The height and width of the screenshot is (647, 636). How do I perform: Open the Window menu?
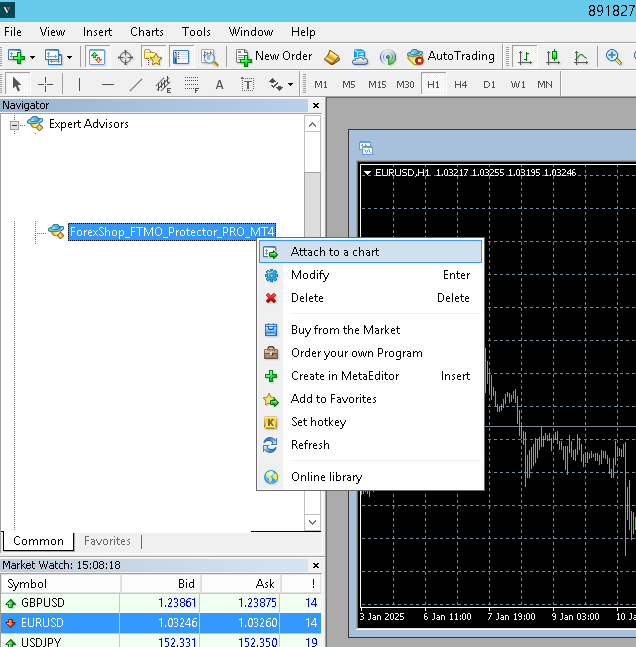[x=251, y=32]
